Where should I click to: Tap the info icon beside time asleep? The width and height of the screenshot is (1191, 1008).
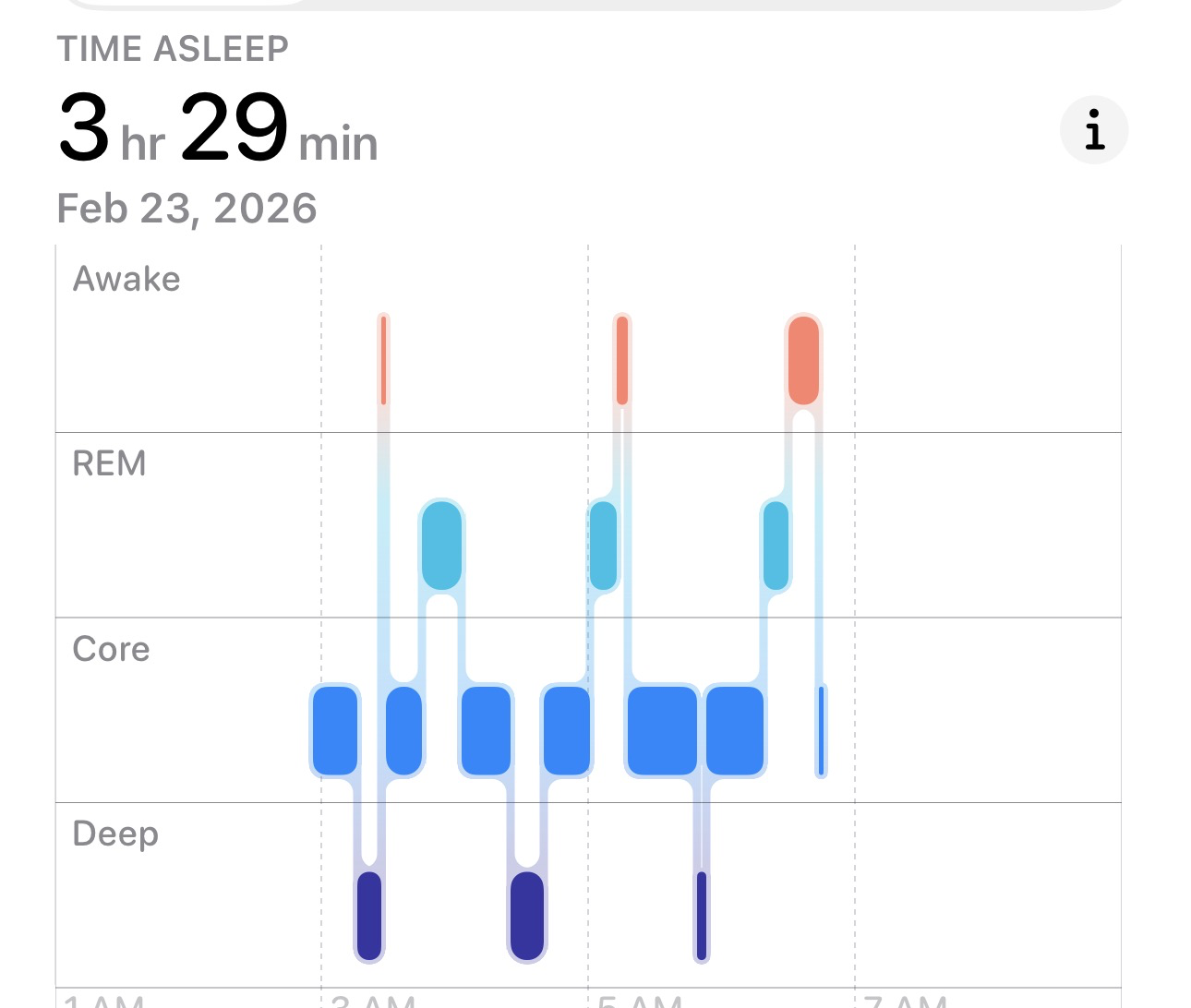[1094, 130]
